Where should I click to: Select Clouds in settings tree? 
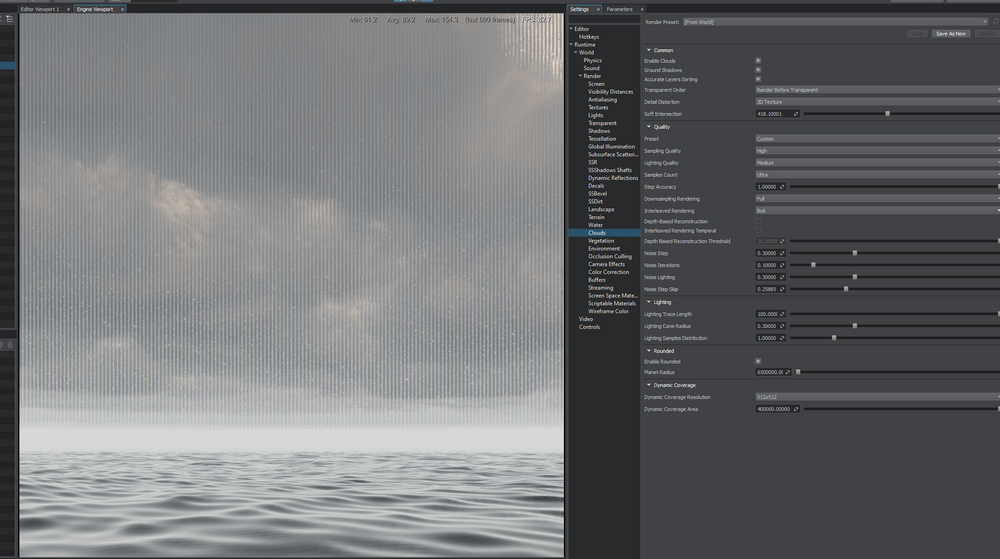597,233
